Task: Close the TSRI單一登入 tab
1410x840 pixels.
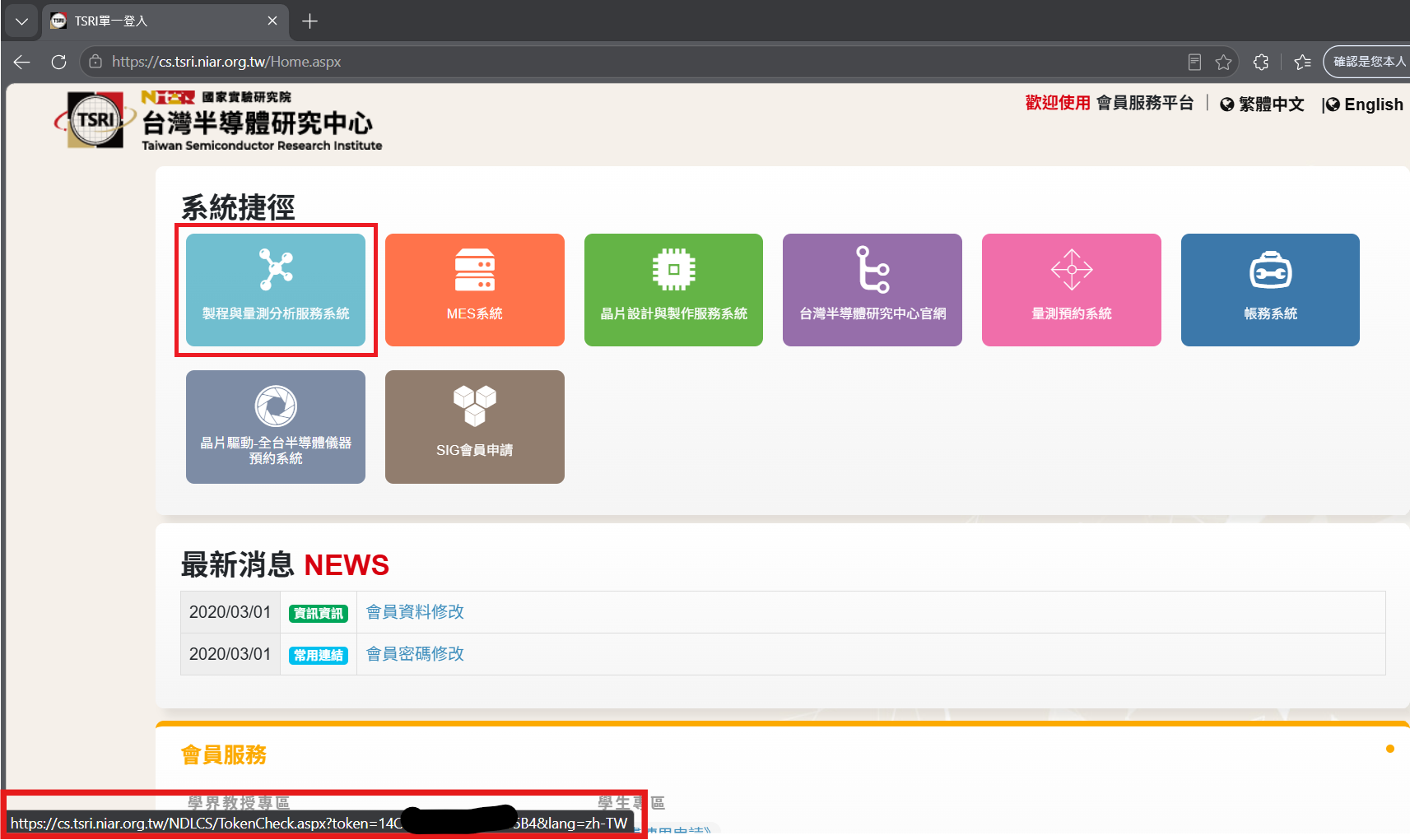Action: [272, 21]
